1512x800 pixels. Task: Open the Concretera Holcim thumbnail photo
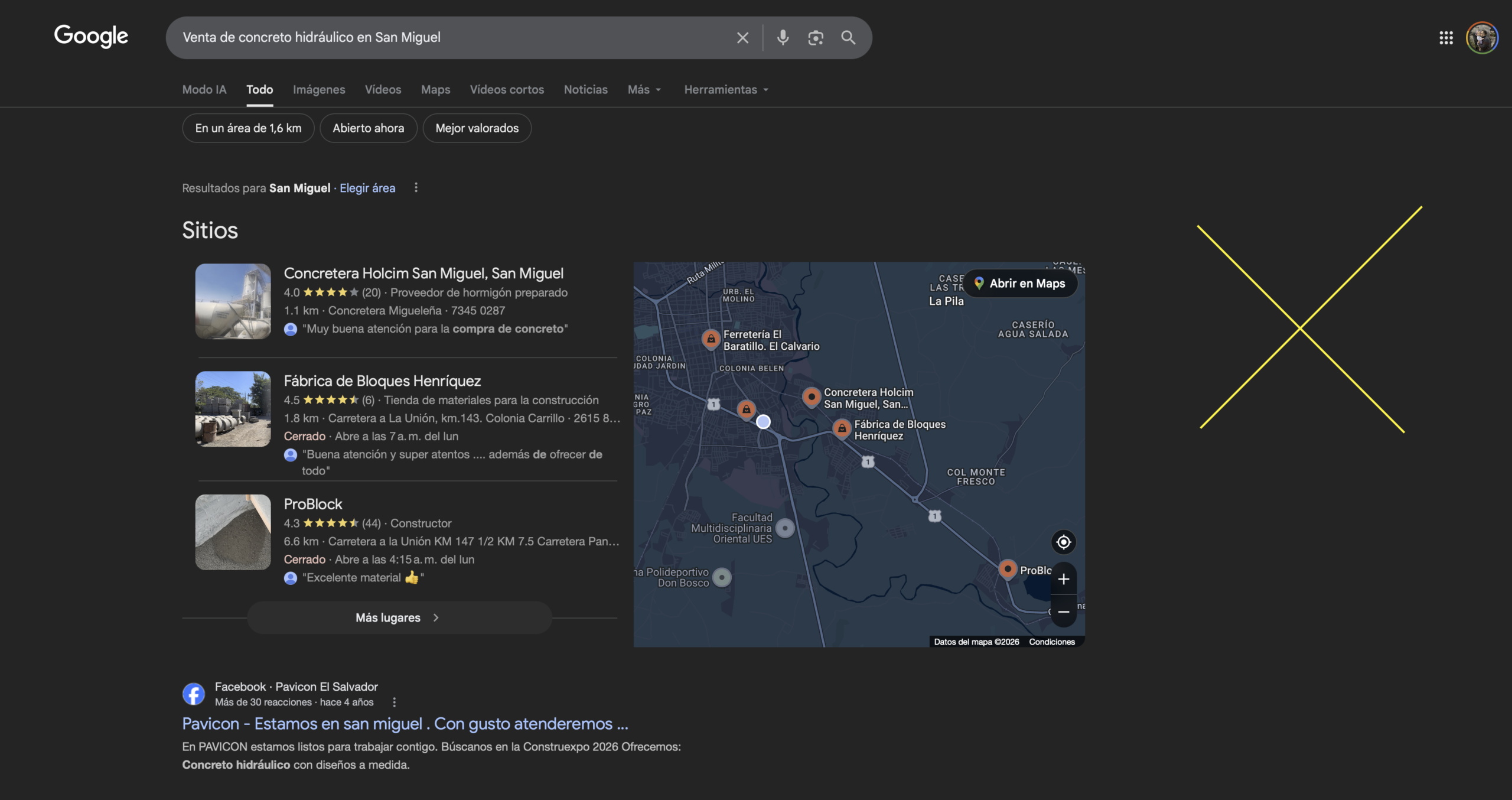(233, 301)
